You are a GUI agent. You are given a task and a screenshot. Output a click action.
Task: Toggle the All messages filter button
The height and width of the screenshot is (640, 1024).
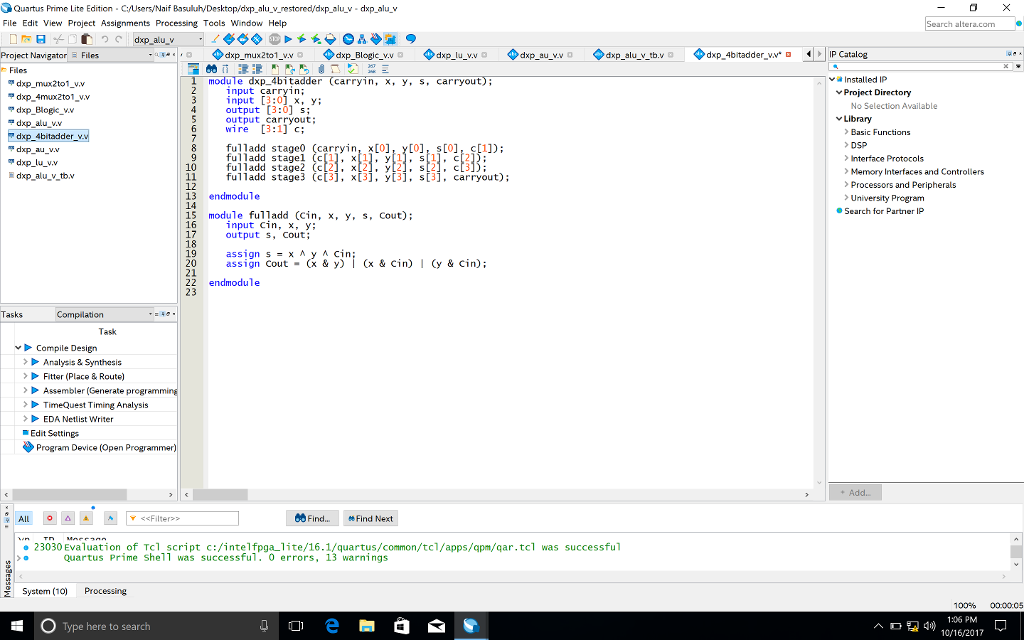[24, 518]
